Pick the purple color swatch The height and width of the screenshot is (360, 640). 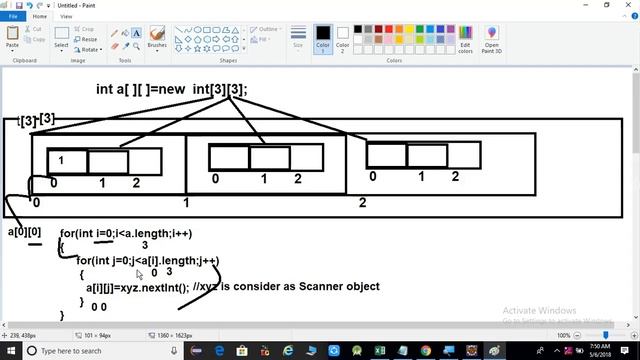(451, 29)
